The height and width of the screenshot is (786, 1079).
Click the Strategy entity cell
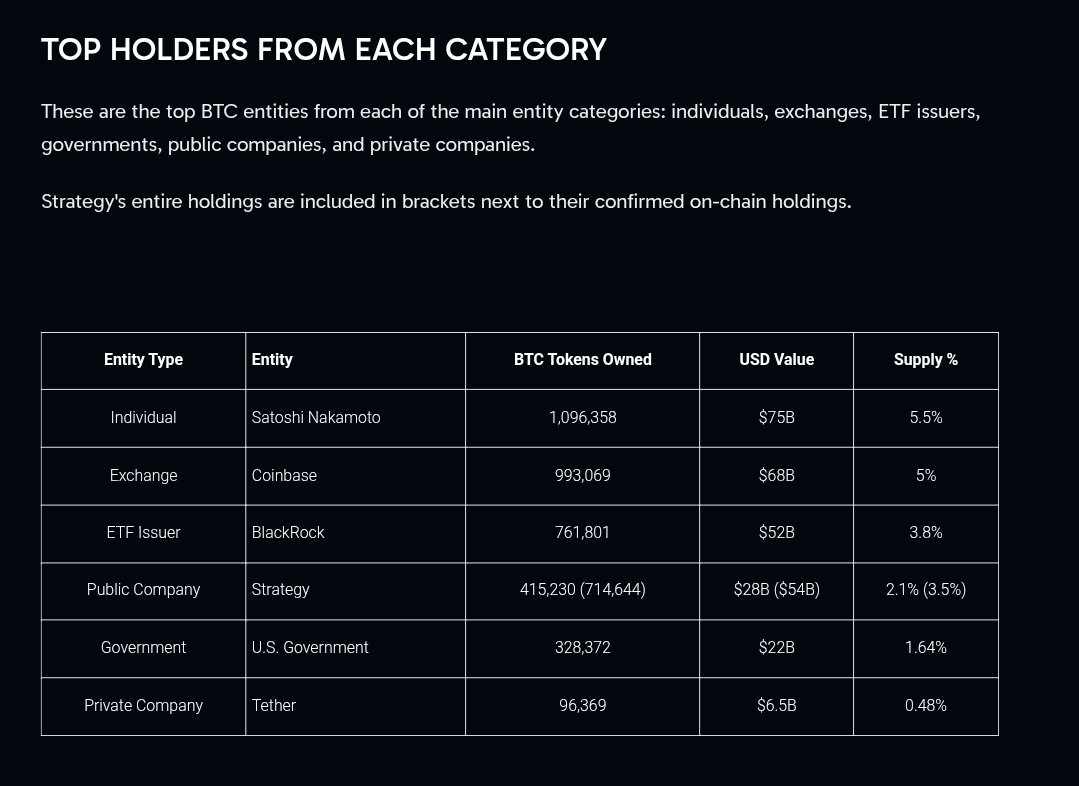[x=280, y=590]
